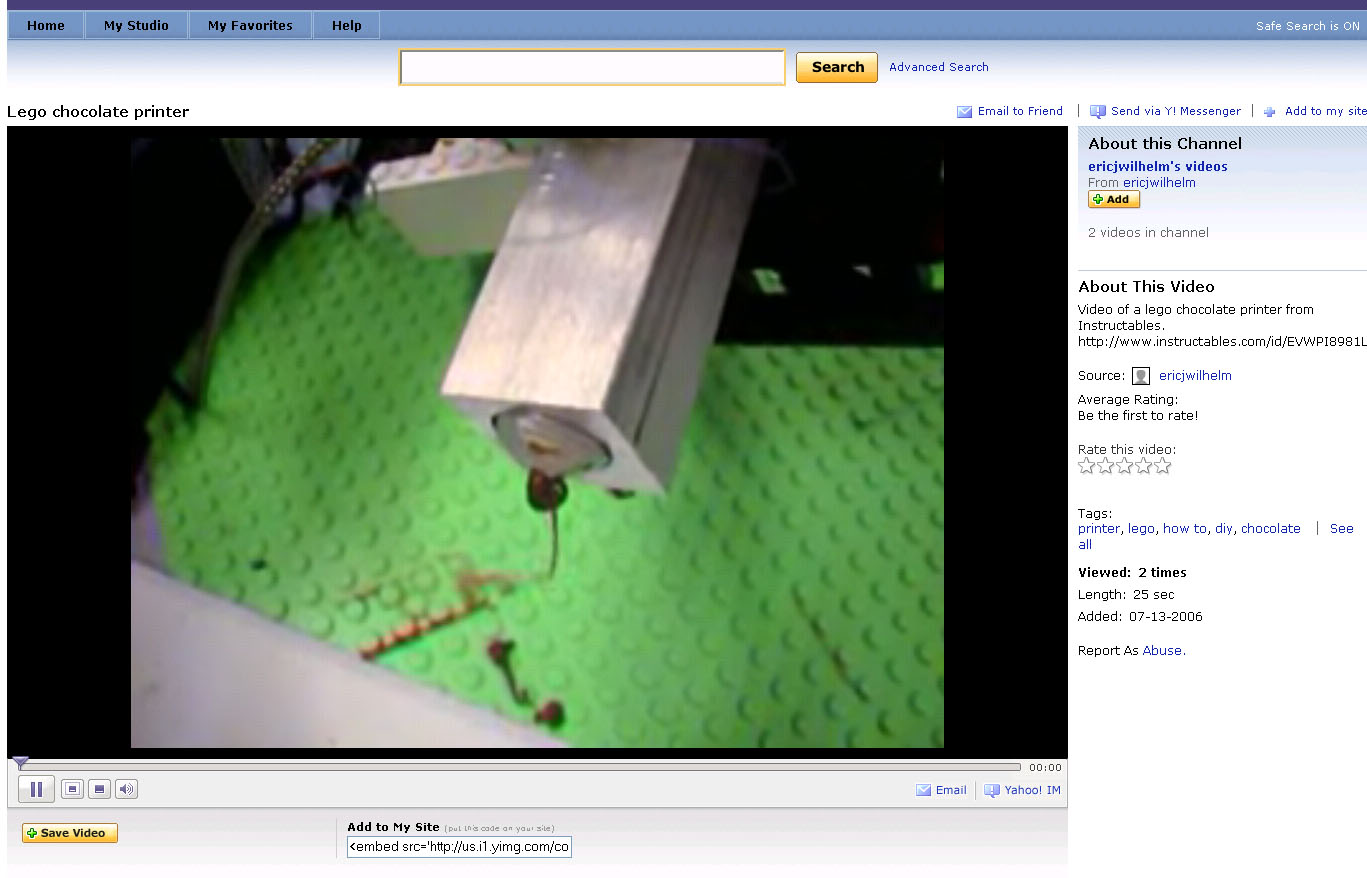Click See all tags link

point(1342,529)
